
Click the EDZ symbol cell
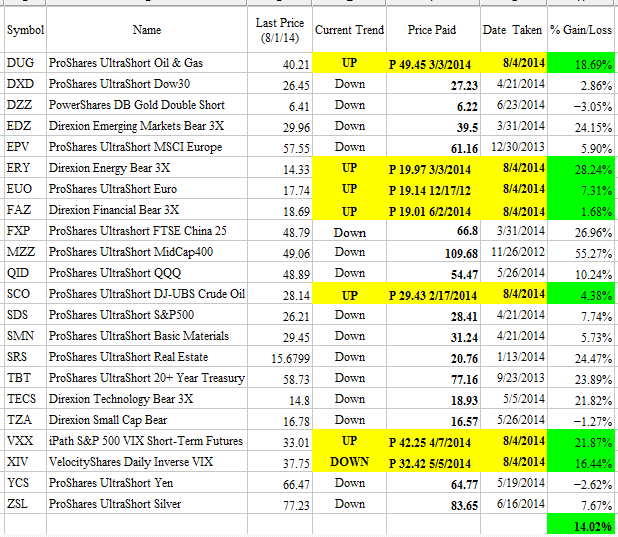pos(25,126)
